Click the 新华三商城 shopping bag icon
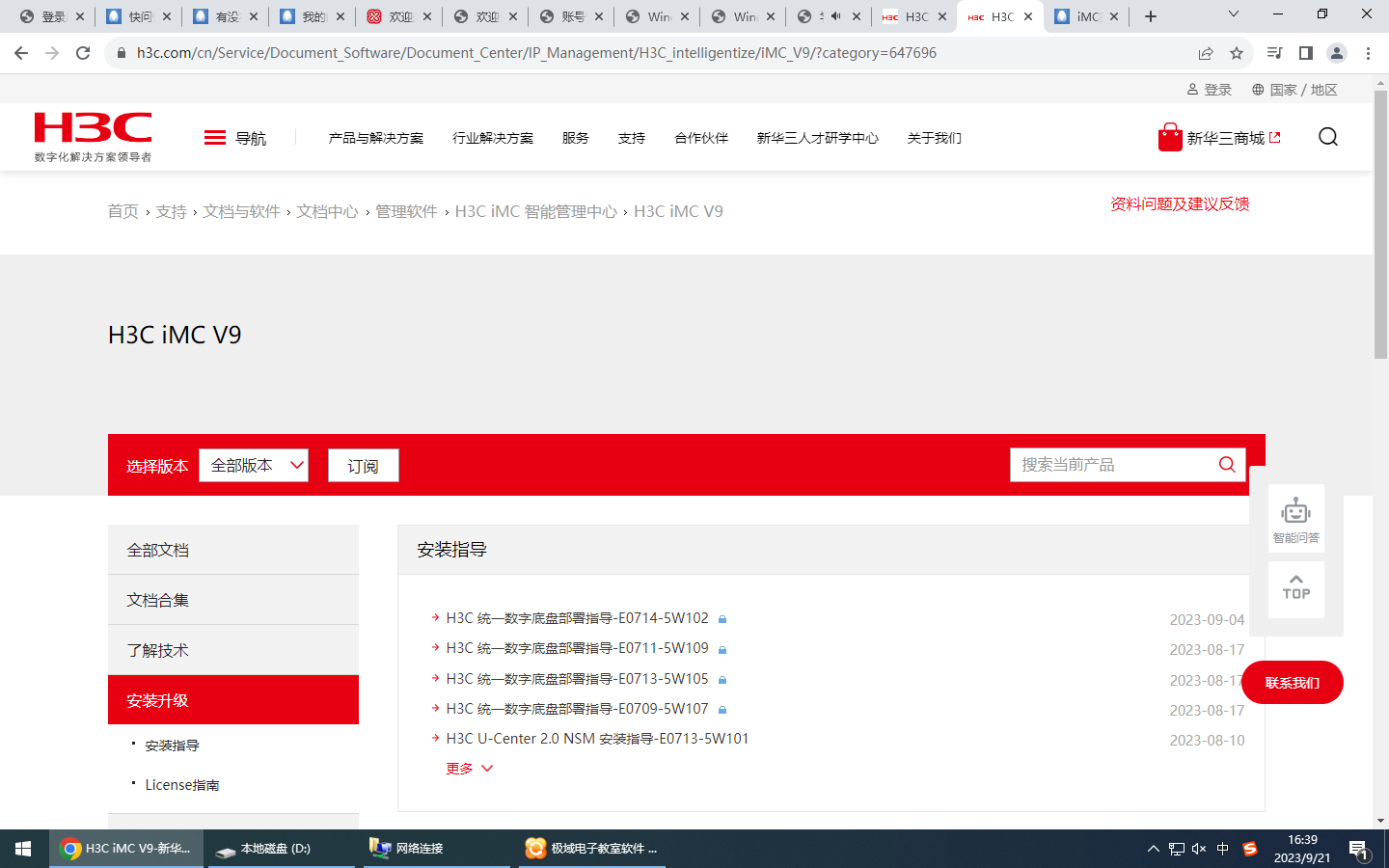The image size is (1389, 868). tap(1170, 137)
